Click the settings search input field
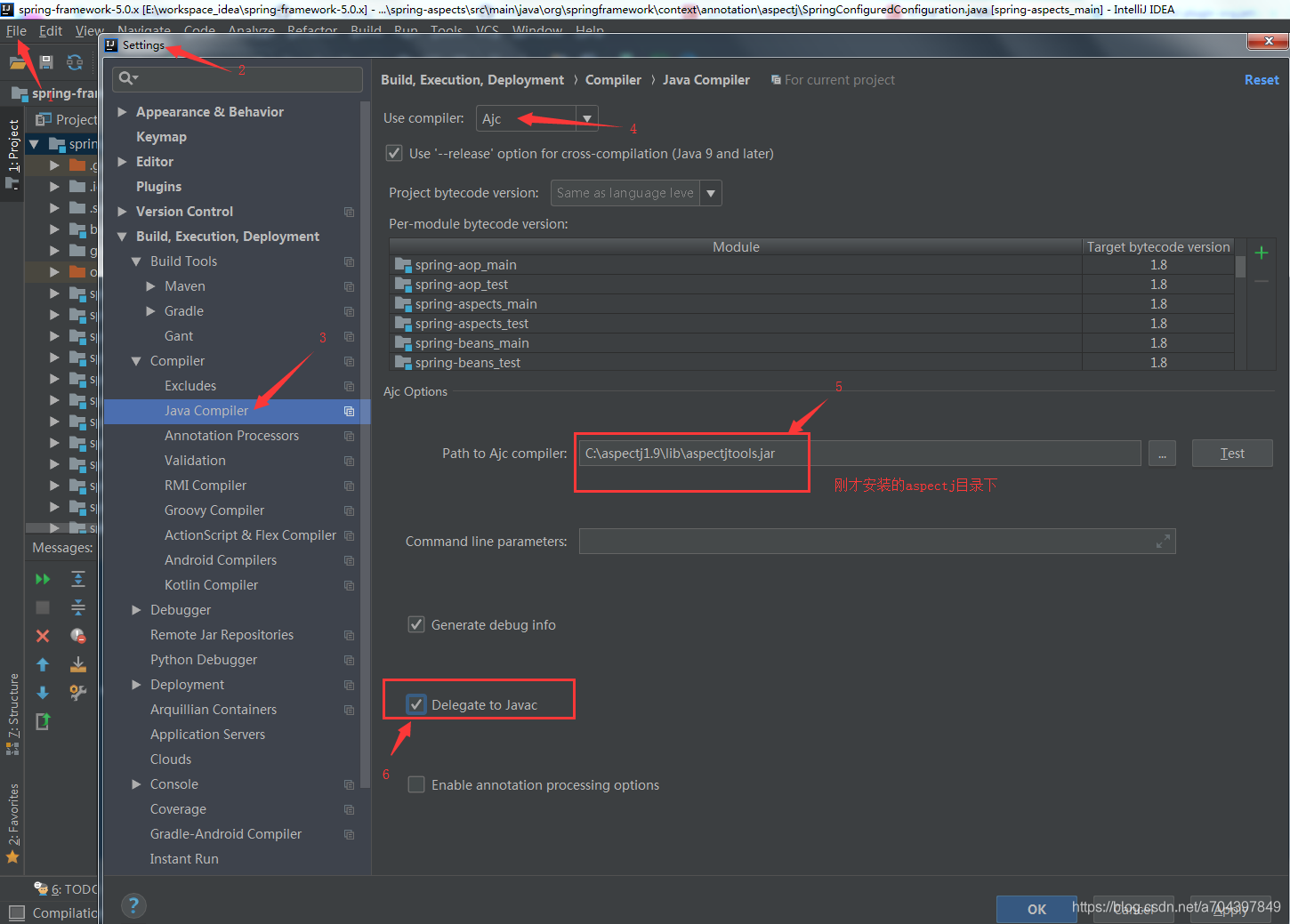 tap(238, 79)
